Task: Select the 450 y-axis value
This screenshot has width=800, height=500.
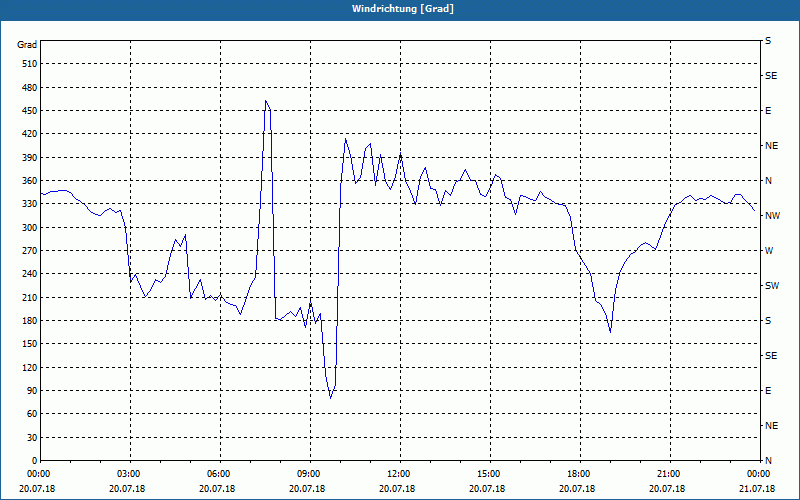Action: 30,111
